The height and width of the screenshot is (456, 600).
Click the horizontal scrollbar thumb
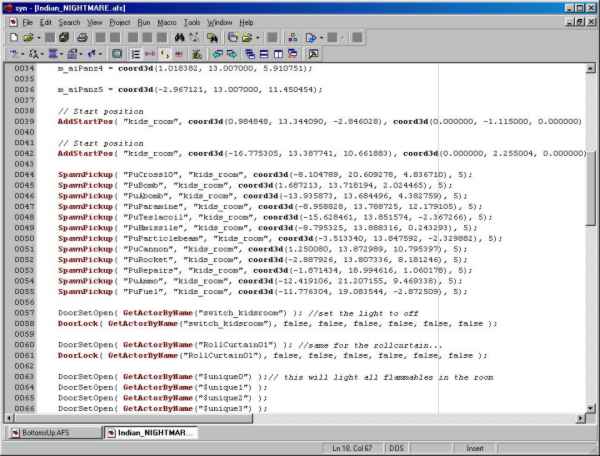coord(134,418)
